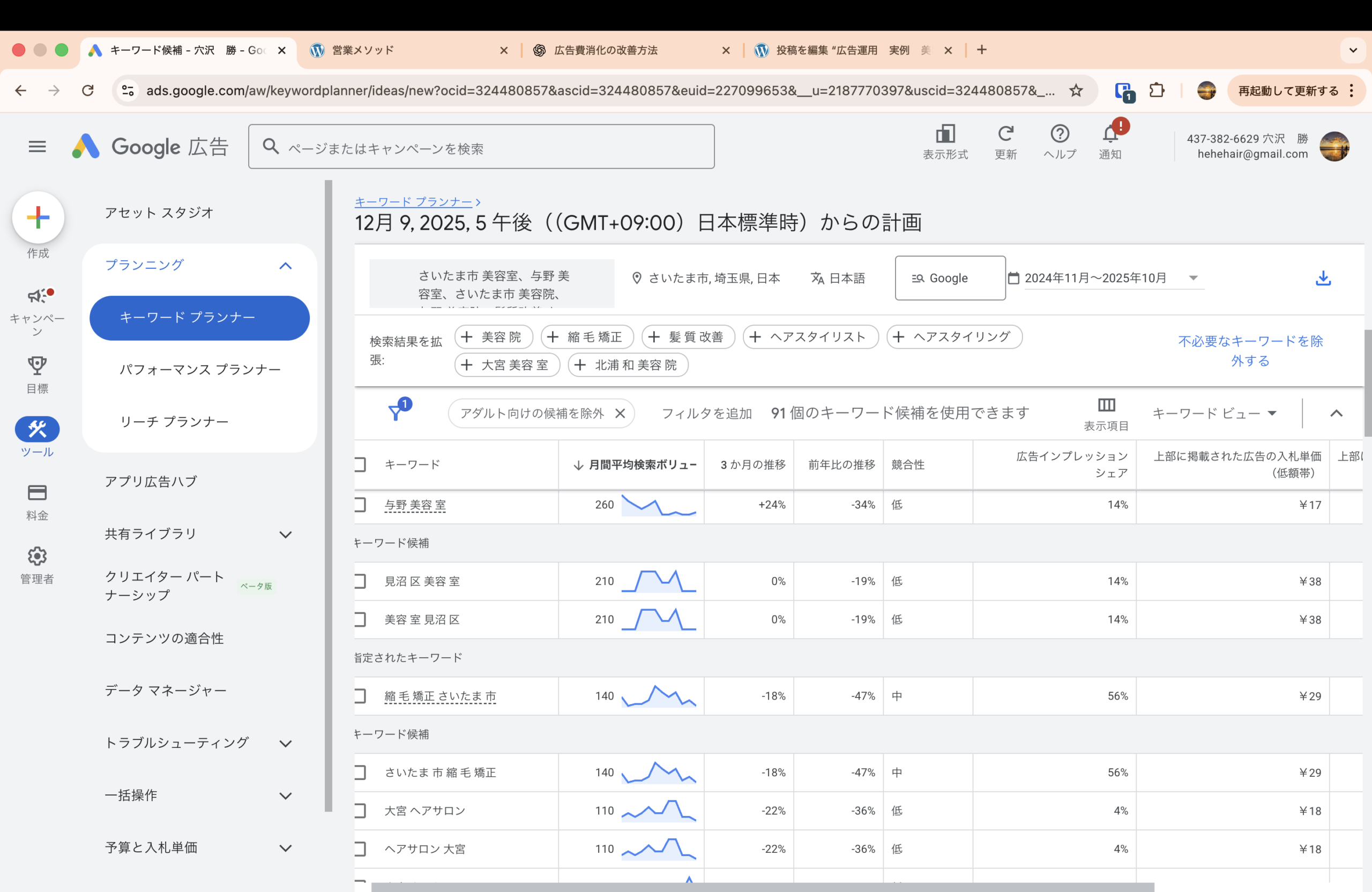
Task: Click the Google Ads search input field
Action: click(x=481, y=147)
